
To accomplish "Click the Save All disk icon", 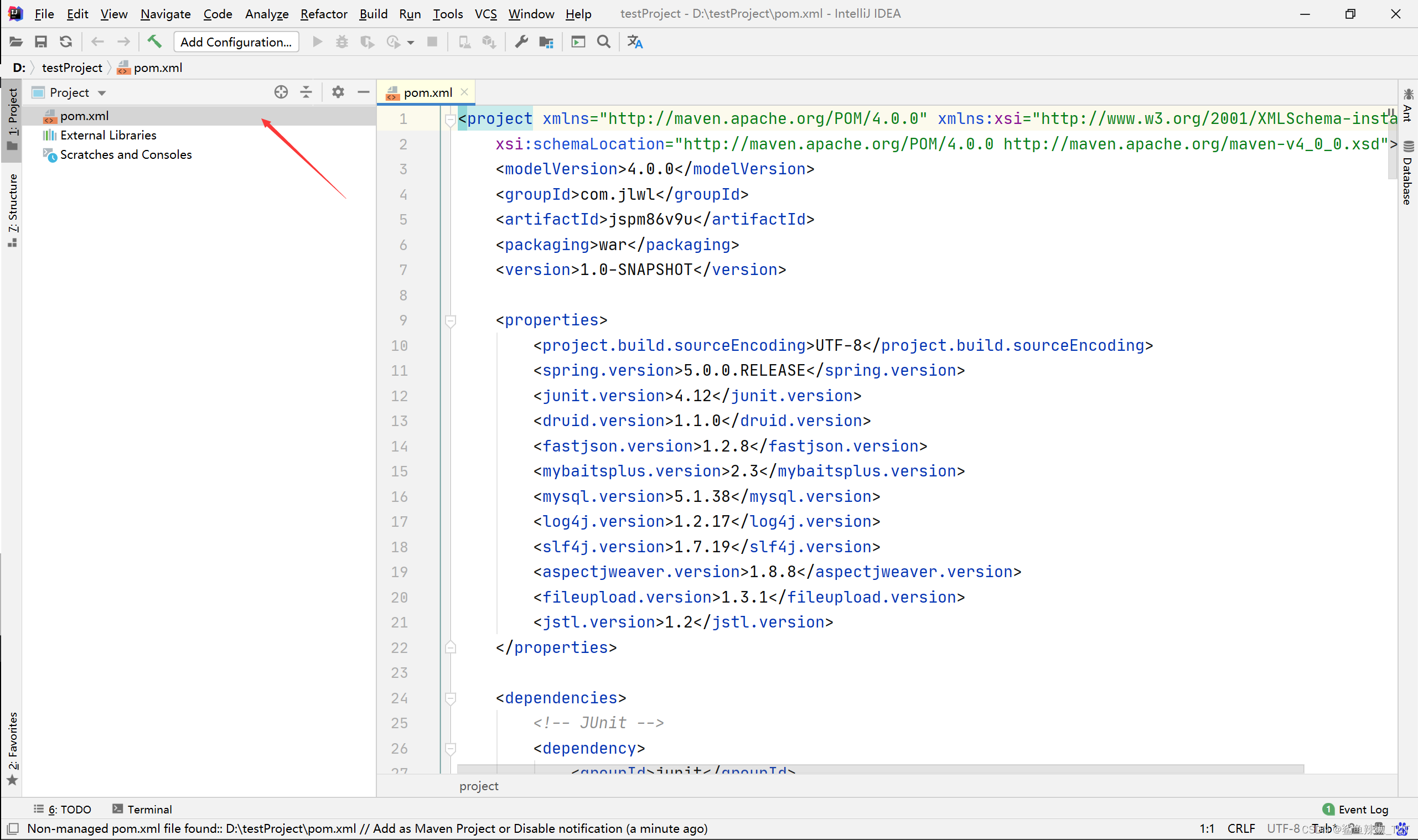I will 41,42.
